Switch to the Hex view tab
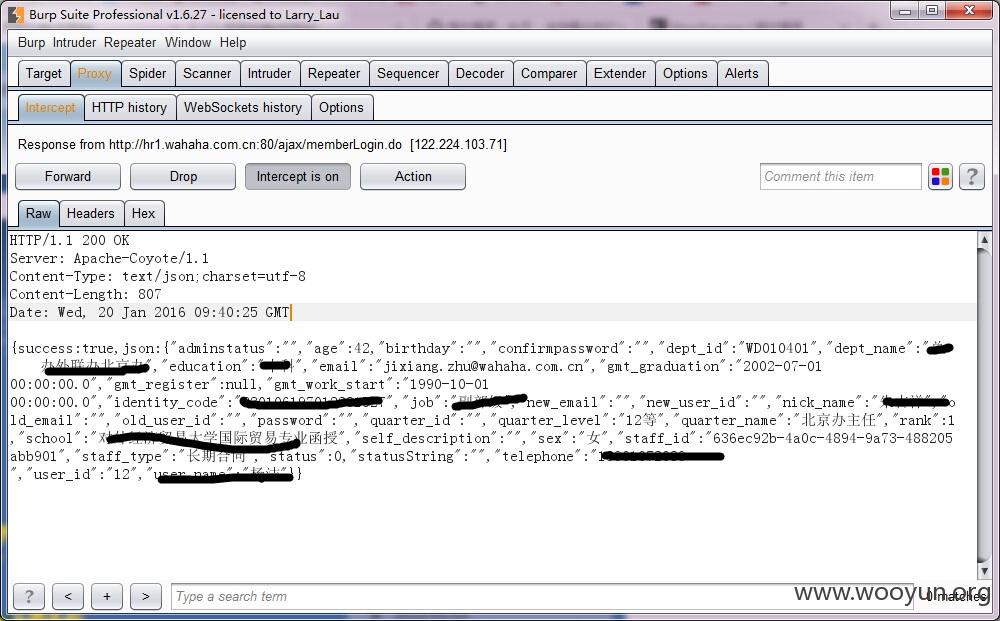 click(x=143, y=214)
